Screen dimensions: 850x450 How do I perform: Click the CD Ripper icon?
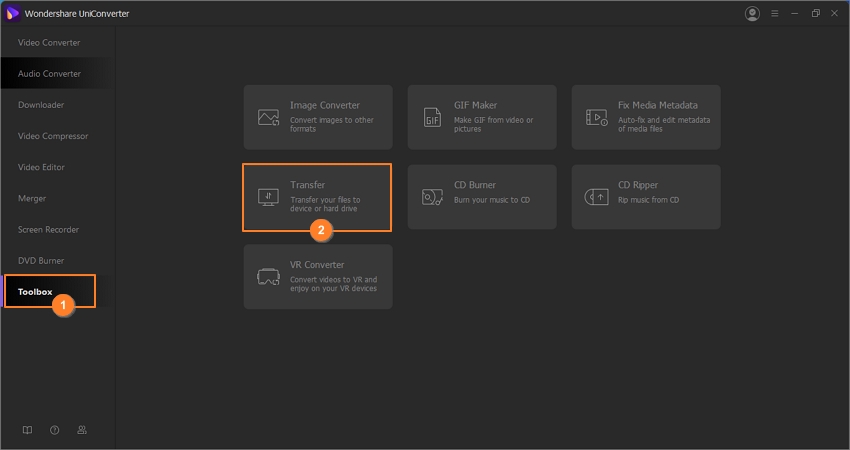pos(596,197)
